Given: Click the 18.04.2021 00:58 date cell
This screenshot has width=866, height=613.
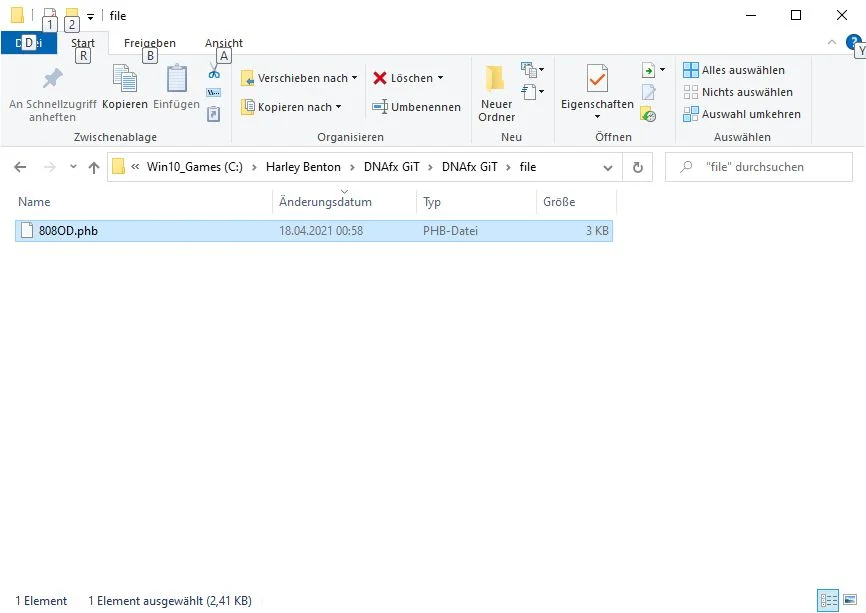Looking at the screenshot, I should (321, 231).
